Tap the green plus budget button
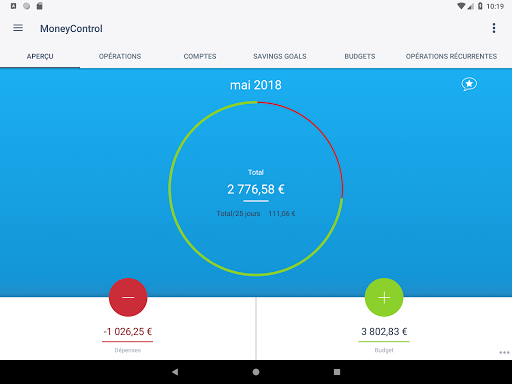 point(384,297)
